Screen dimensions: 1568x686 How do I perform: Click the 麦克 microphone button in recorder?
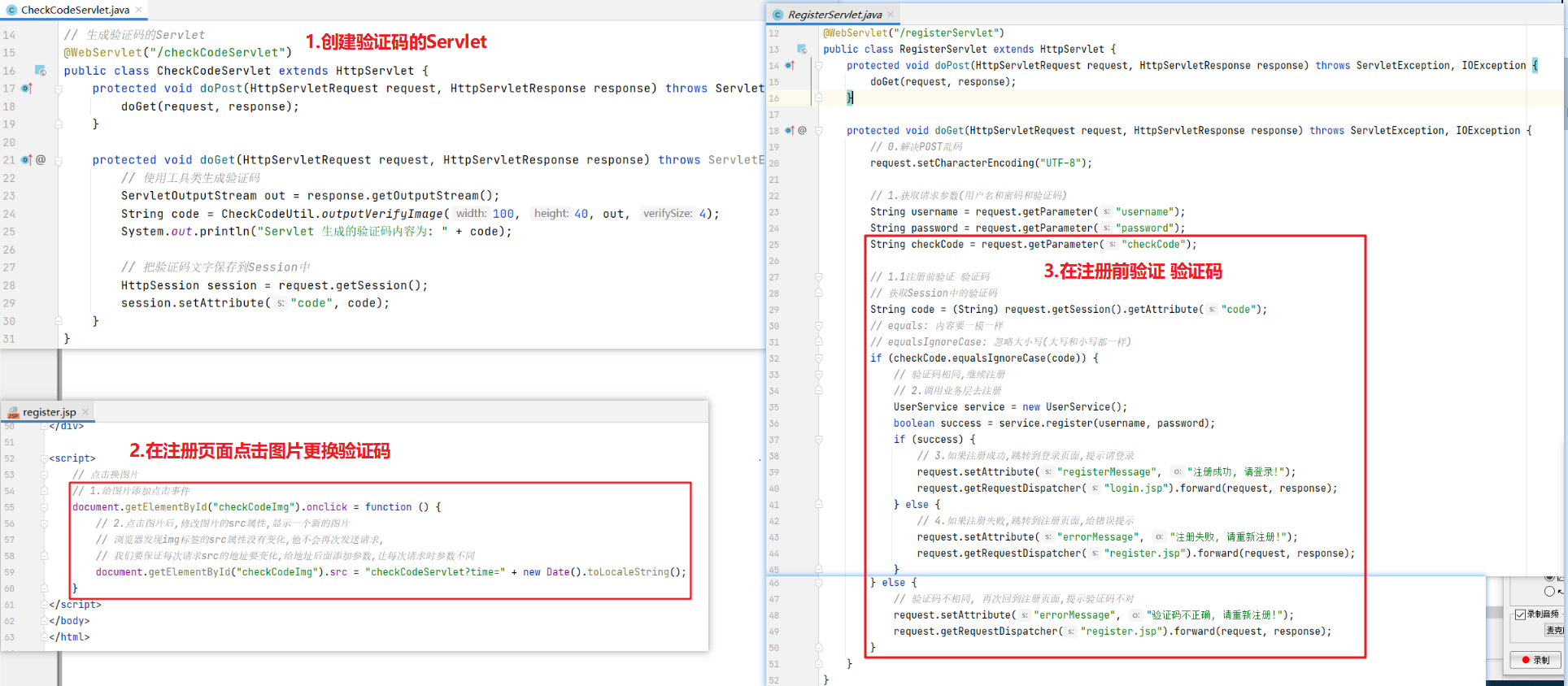pos(1554,630)
